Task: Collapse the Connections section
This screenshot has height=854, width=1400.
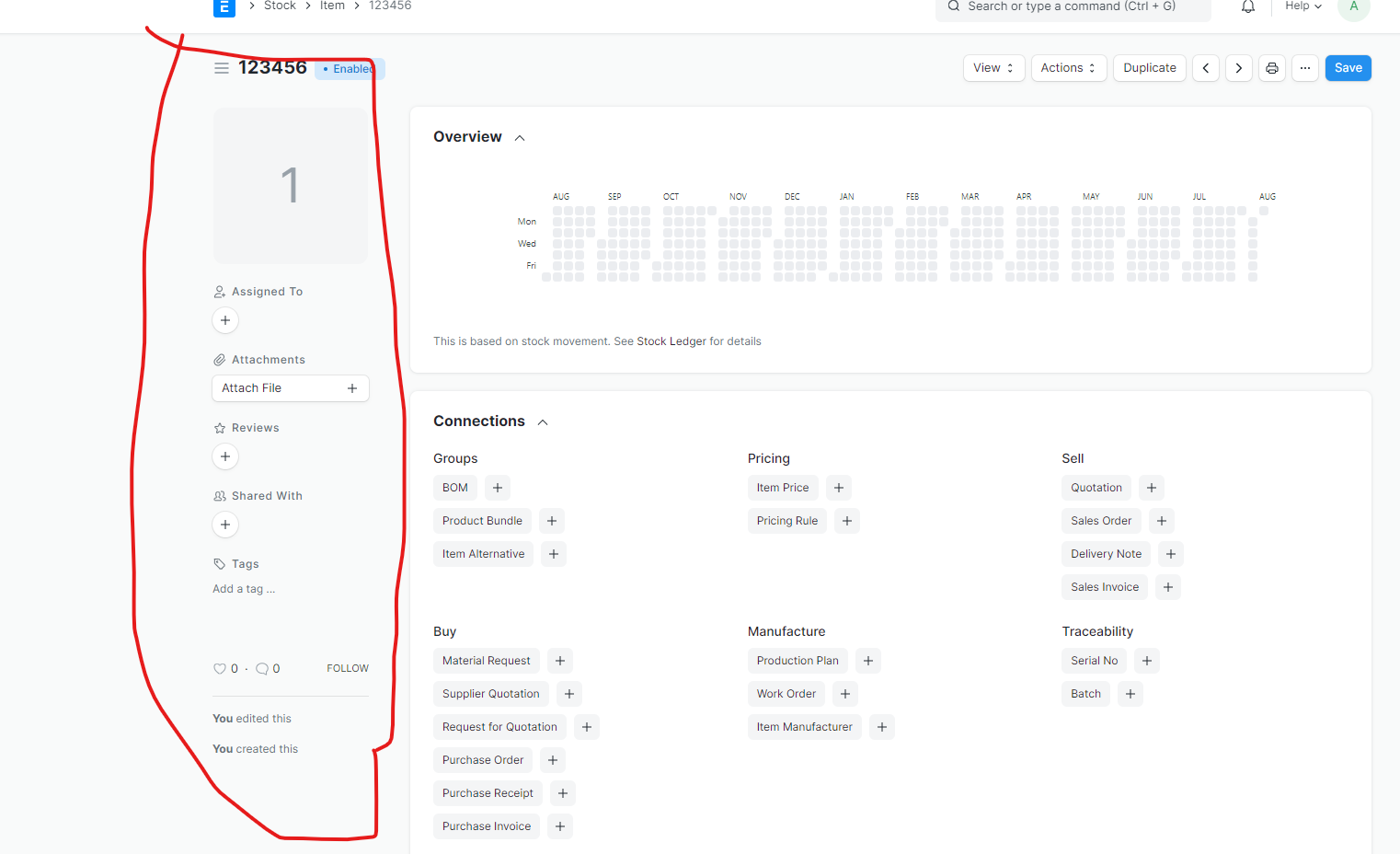Action: pyautogui.click(x=542, y=421)
